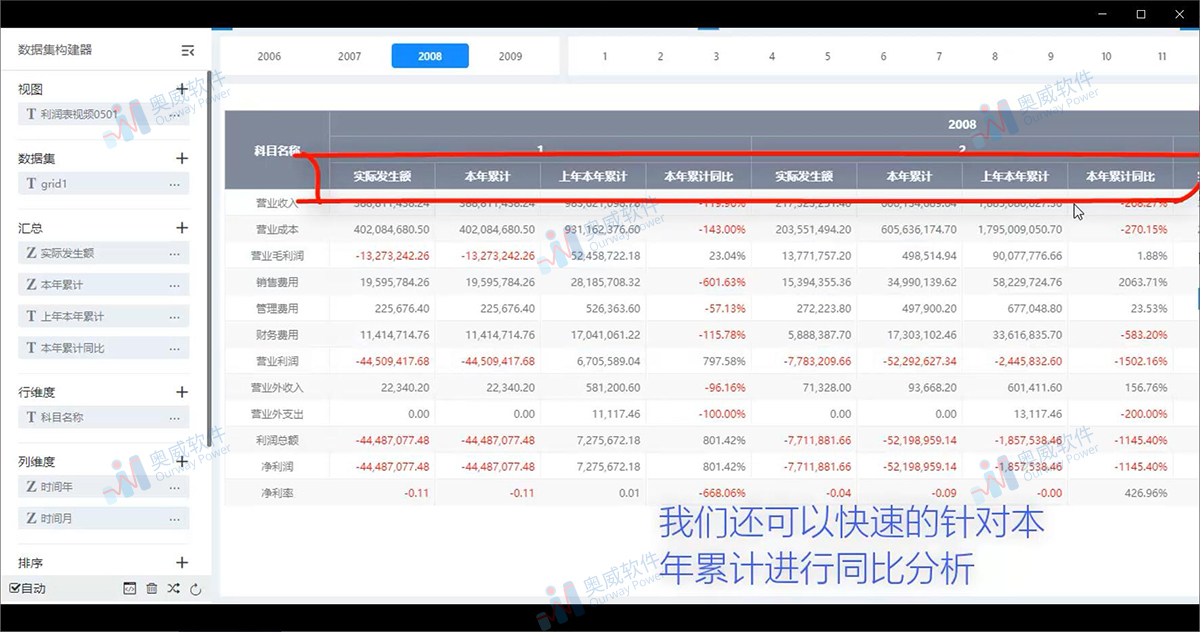Screen dimensions: 1200x632
Task: Select 上年本年累计 field in 汇总 list
Action: coord(104,316)
